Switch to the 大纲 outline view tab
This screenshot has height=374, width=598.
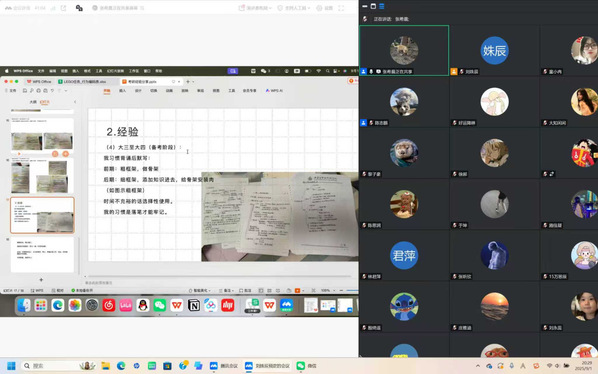tap(33, 102)
